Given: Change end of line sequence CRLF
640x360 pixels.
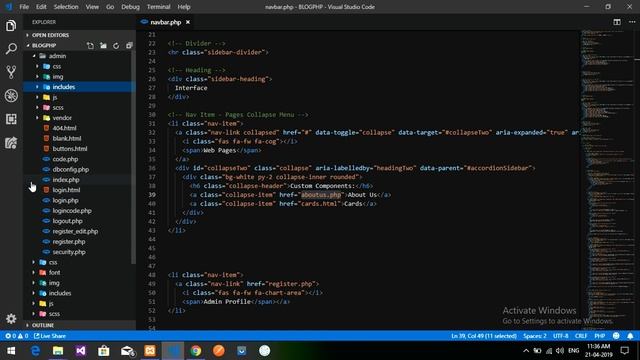Looking at the screenshot, I should click(x=581, y=336).
